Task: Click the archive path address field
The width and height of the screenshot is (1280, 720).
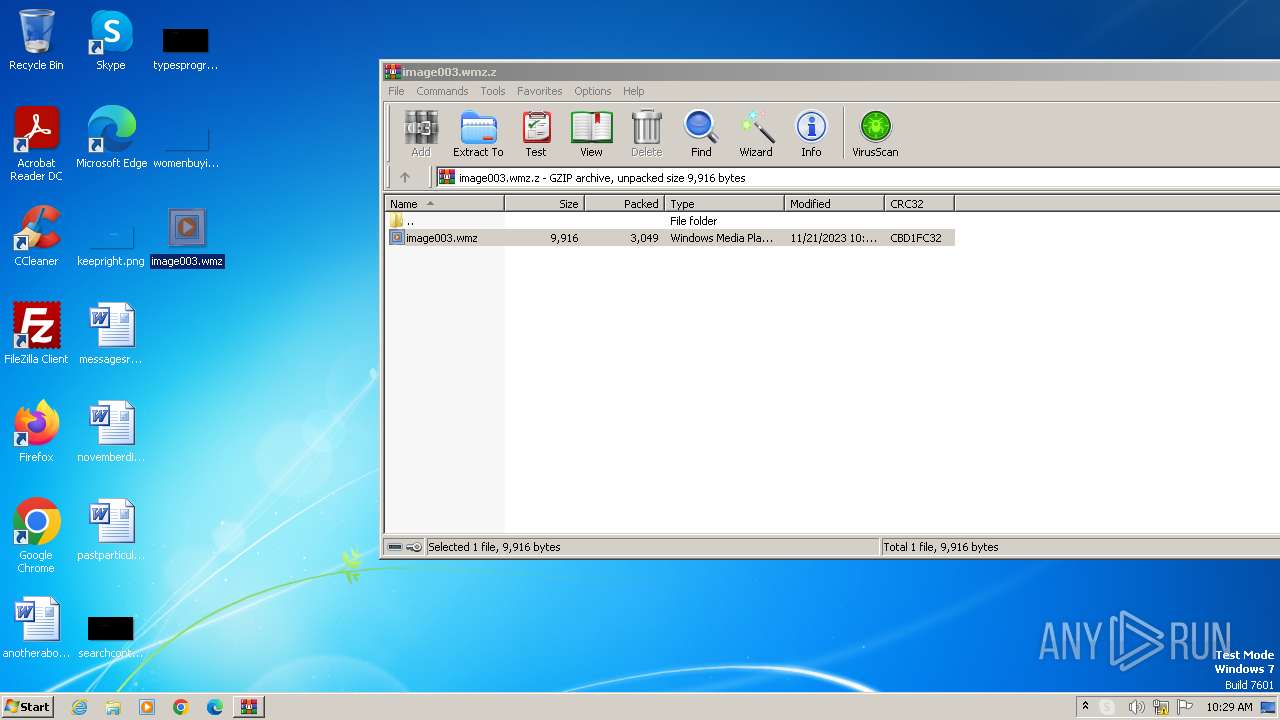Action: click(x=858, y=177)
